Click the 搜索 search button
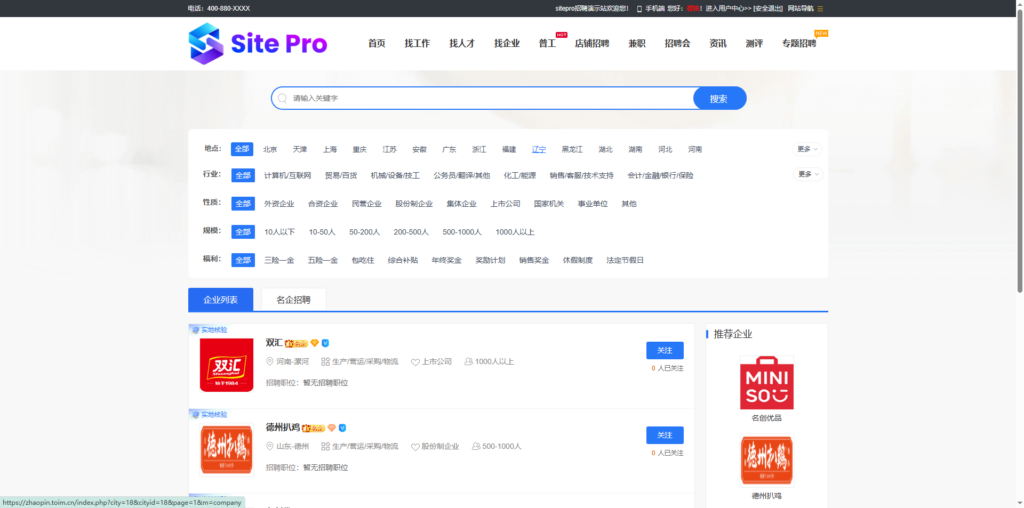 tap(719, 99)
